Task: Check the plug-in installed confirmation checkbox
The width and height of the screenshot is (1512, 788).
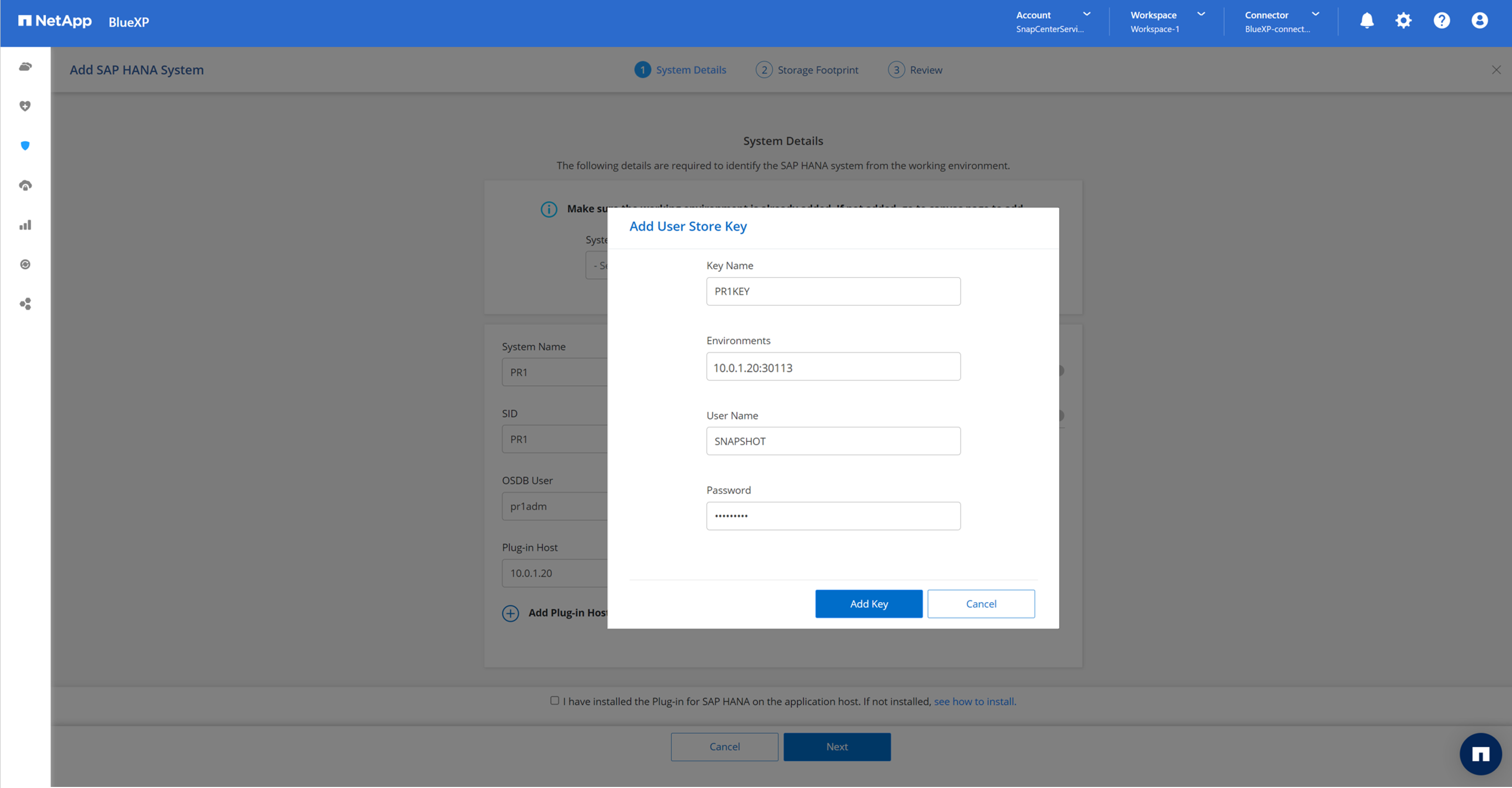Action: point(555,701)
